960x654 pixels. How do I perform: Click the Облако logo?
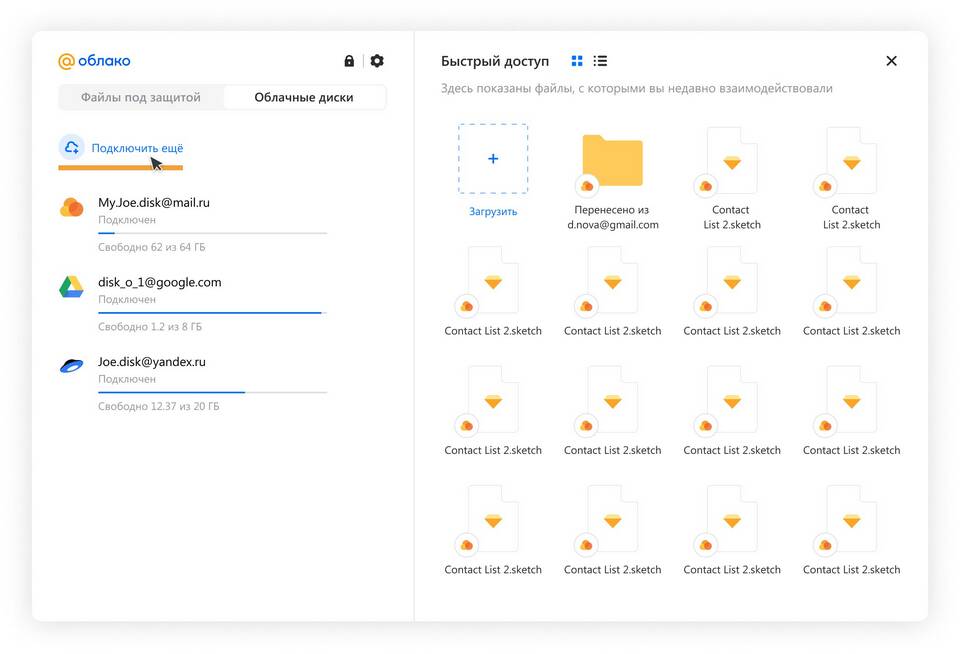[94, 61]
